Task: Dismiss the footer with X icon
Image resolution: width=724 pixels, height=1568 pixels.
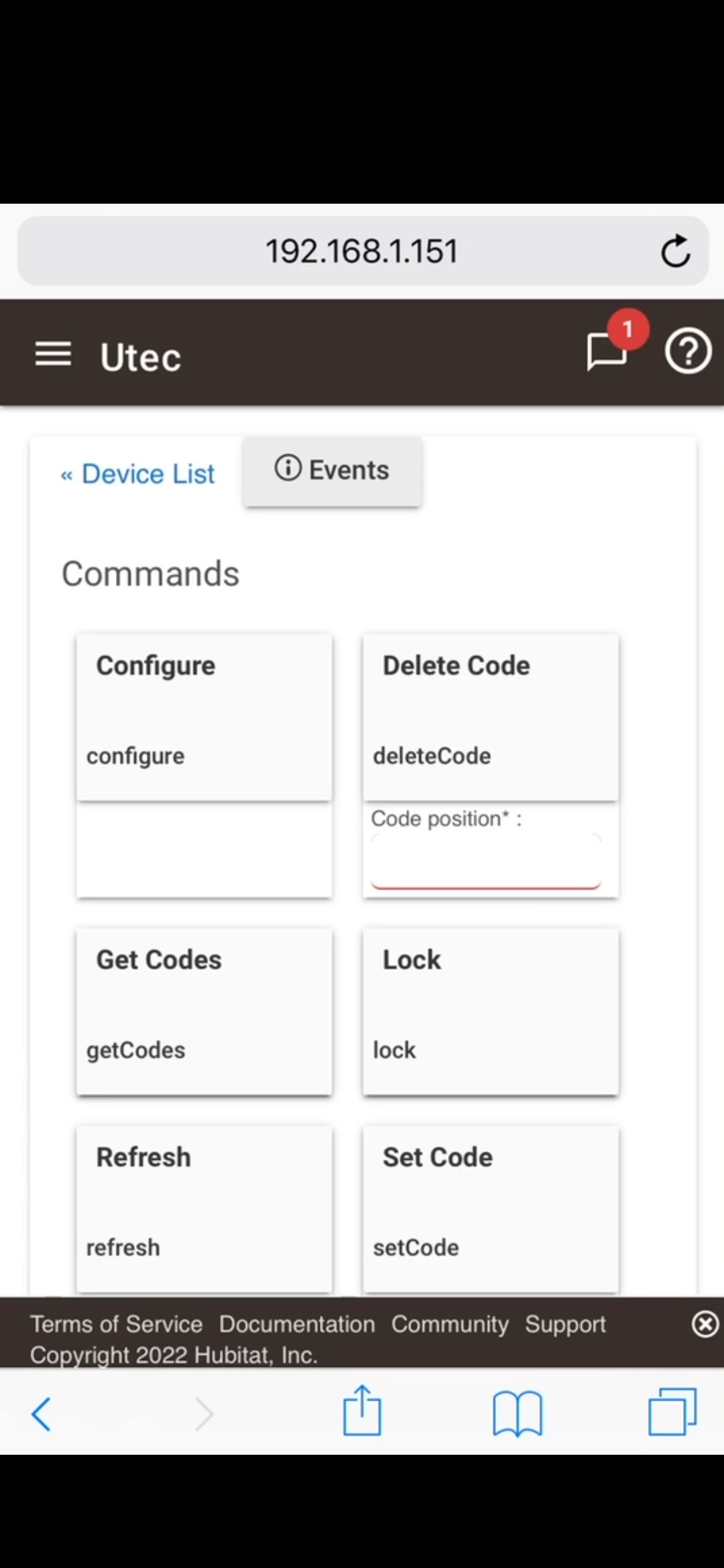Action: [x=705, y=1324]
